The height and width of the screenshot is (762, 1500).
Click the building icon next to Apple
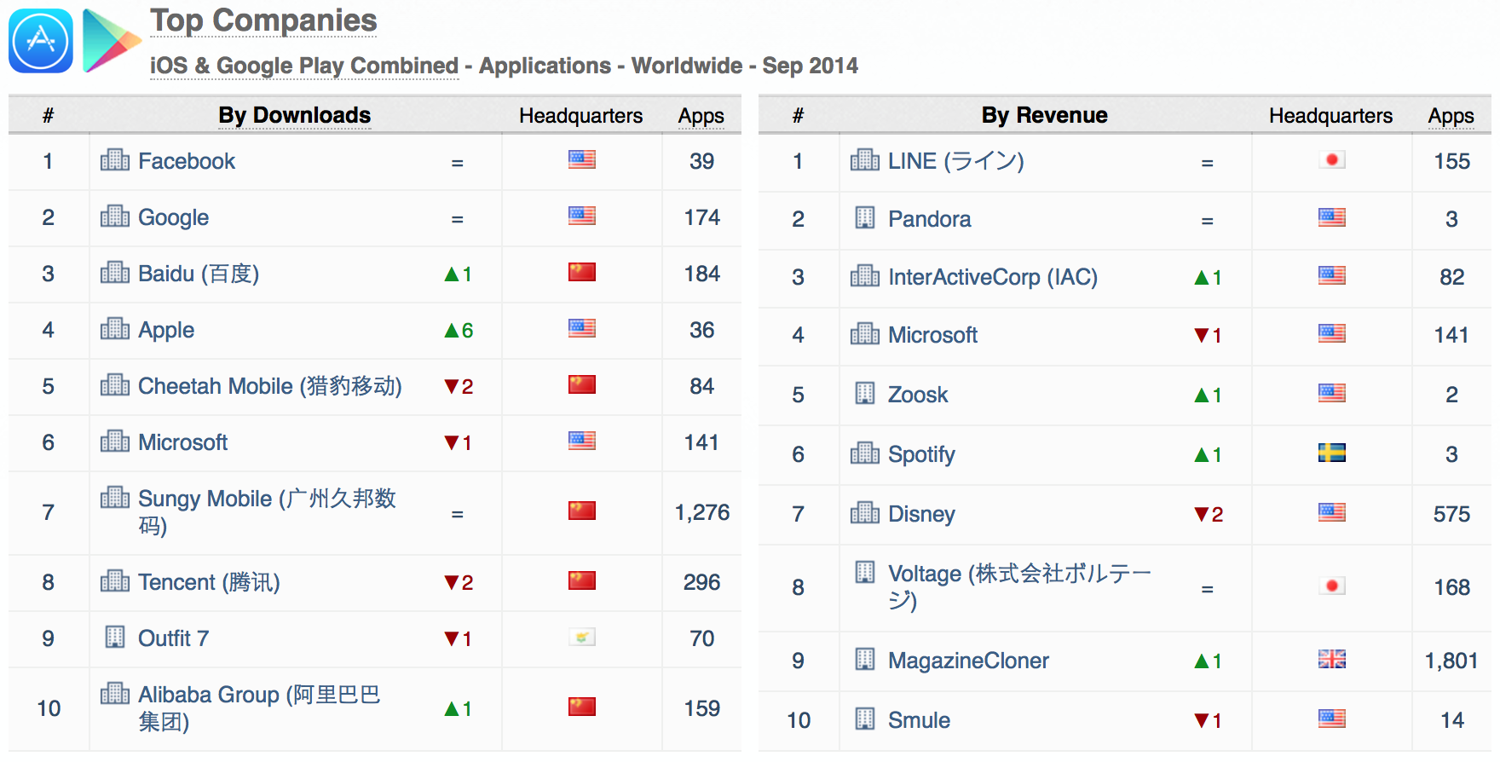coord(115,328)
